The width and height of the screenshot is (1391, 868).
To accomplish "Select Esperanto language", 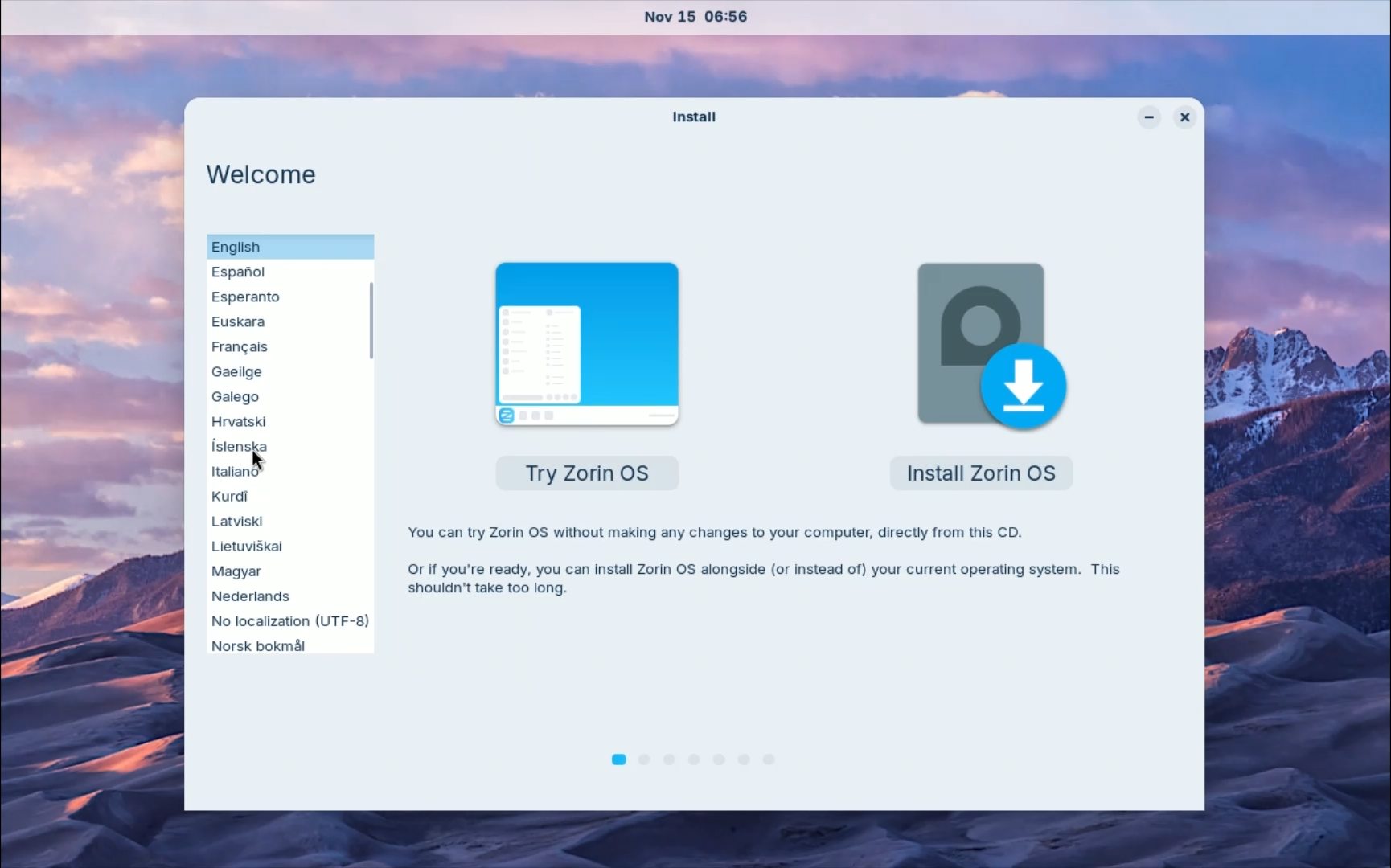I will pyautogui.click(x=245, y=297).
